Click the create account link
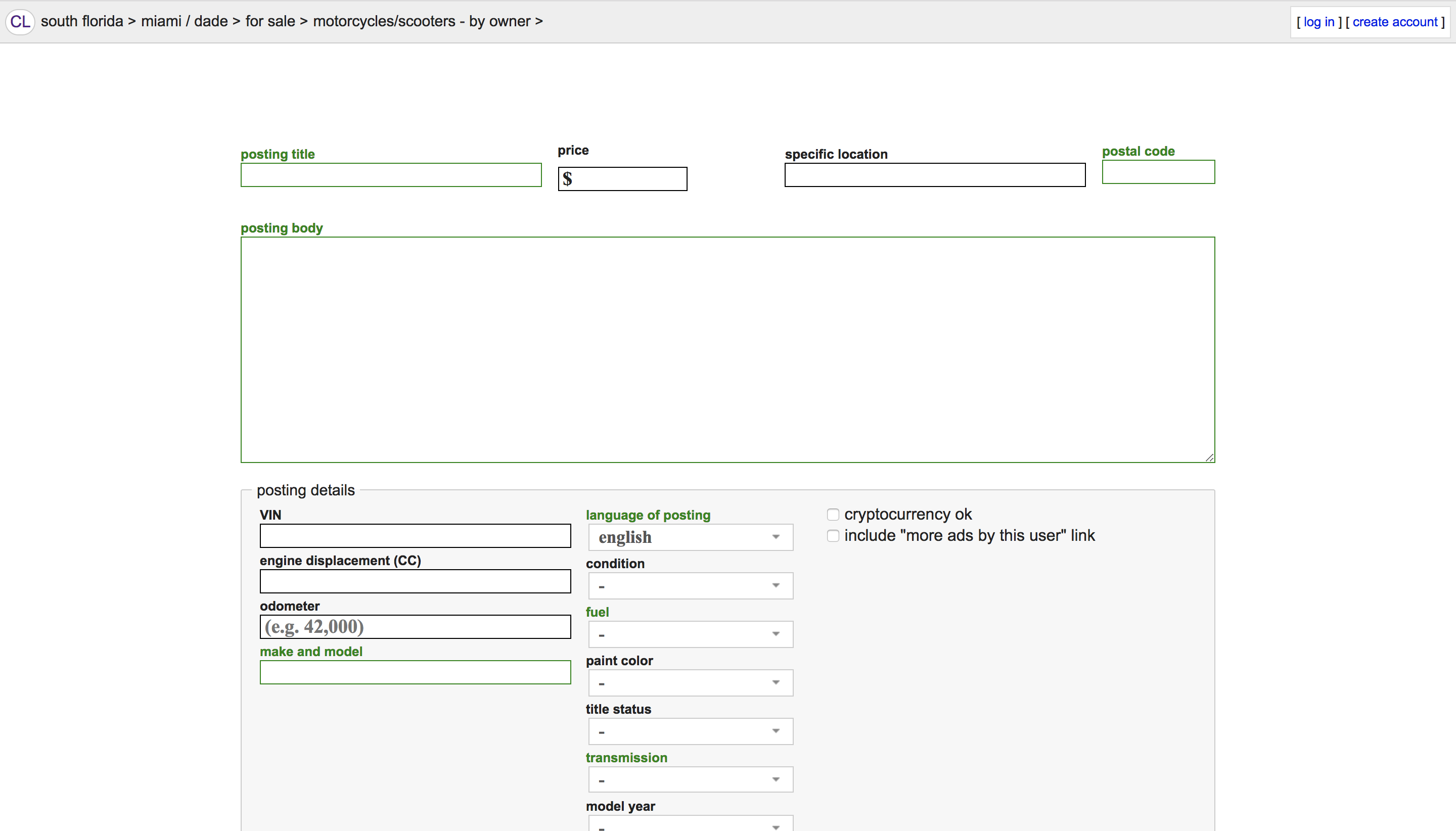1456x831 pixels. (1394, 22)
